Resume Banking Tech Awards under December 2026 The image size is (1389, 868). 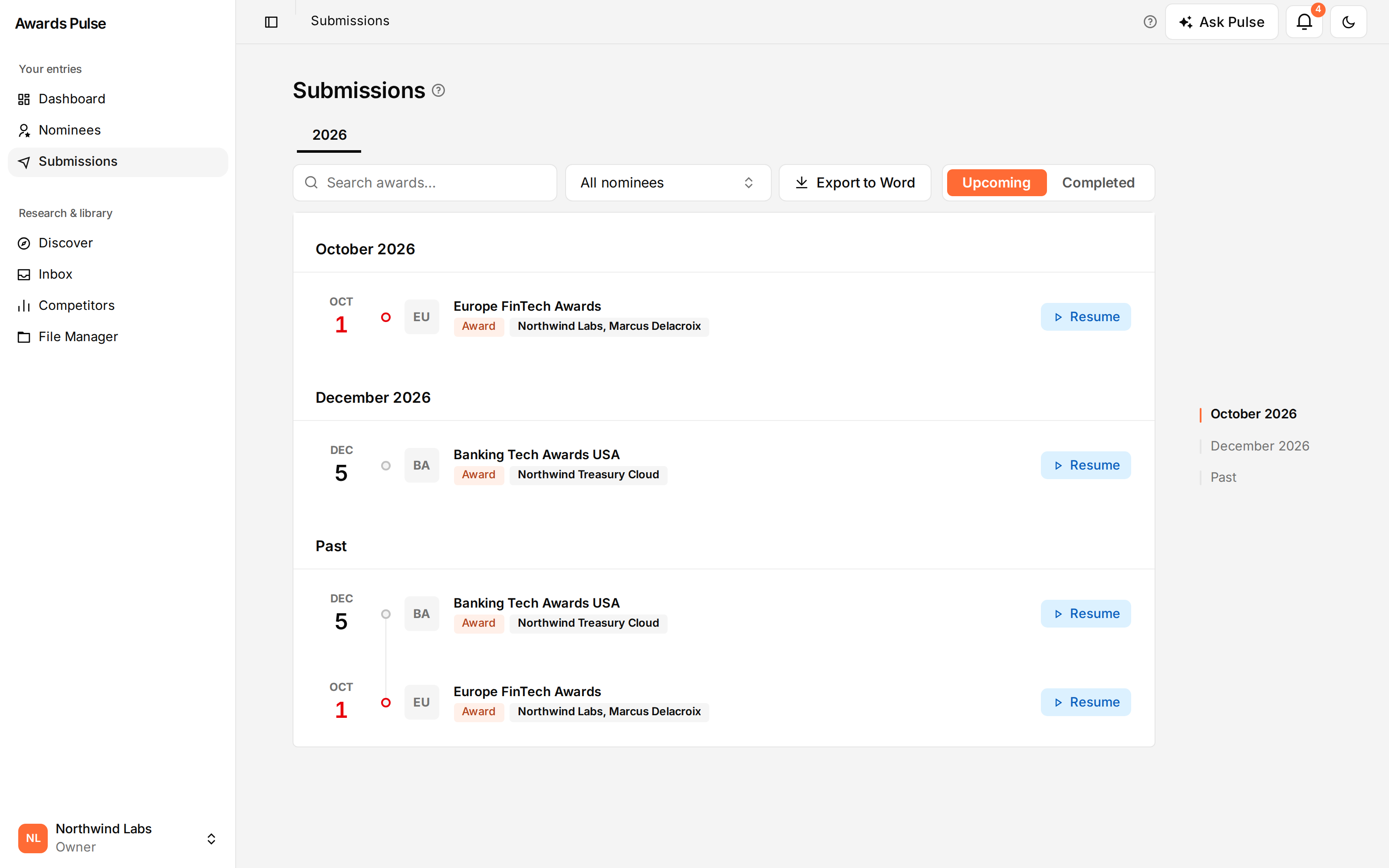click(x=1085, y=465)
